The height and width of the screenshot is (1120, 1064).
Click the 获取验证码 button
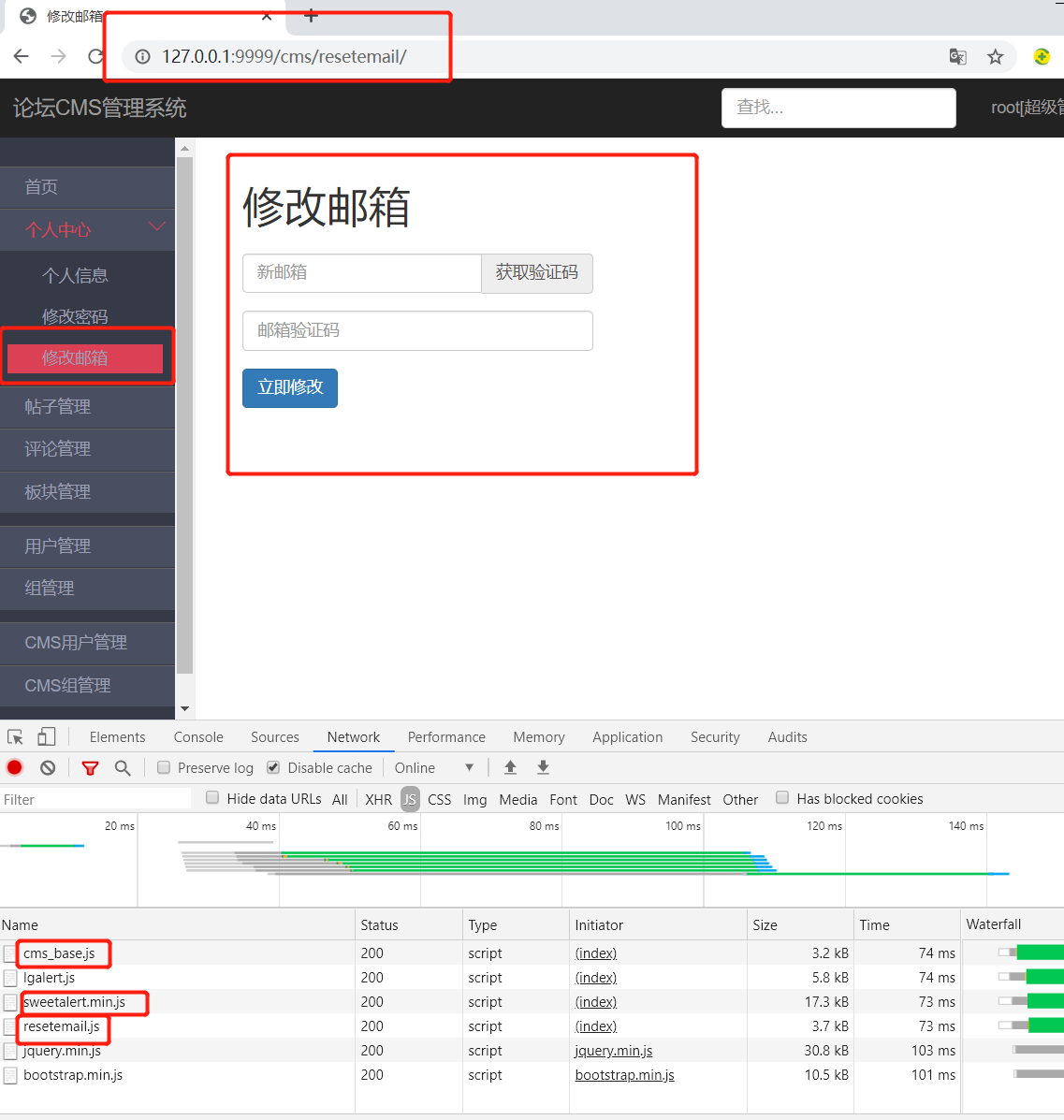[x=536, y=273]
